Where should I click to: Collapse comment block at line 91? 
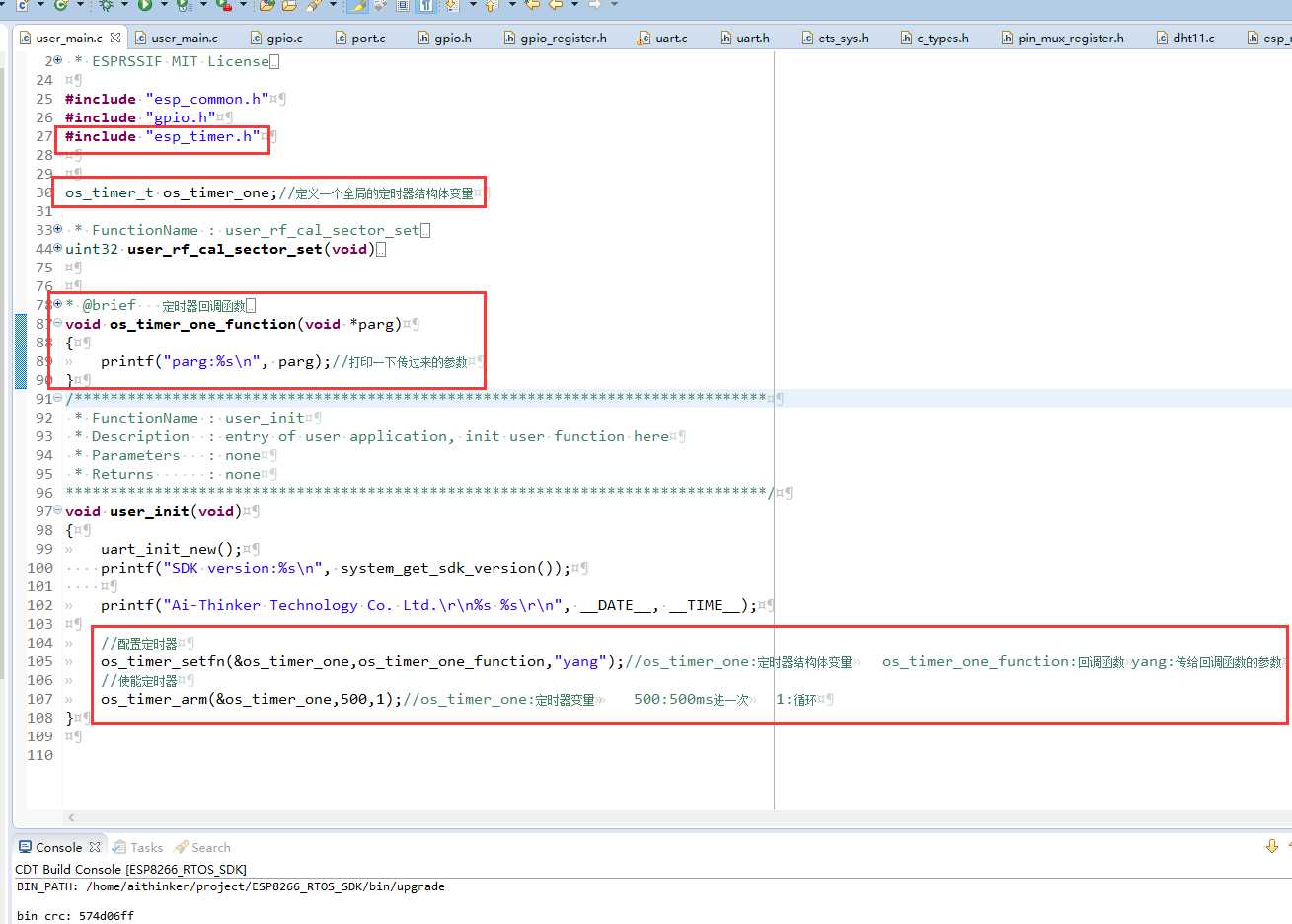pos(58,399)
